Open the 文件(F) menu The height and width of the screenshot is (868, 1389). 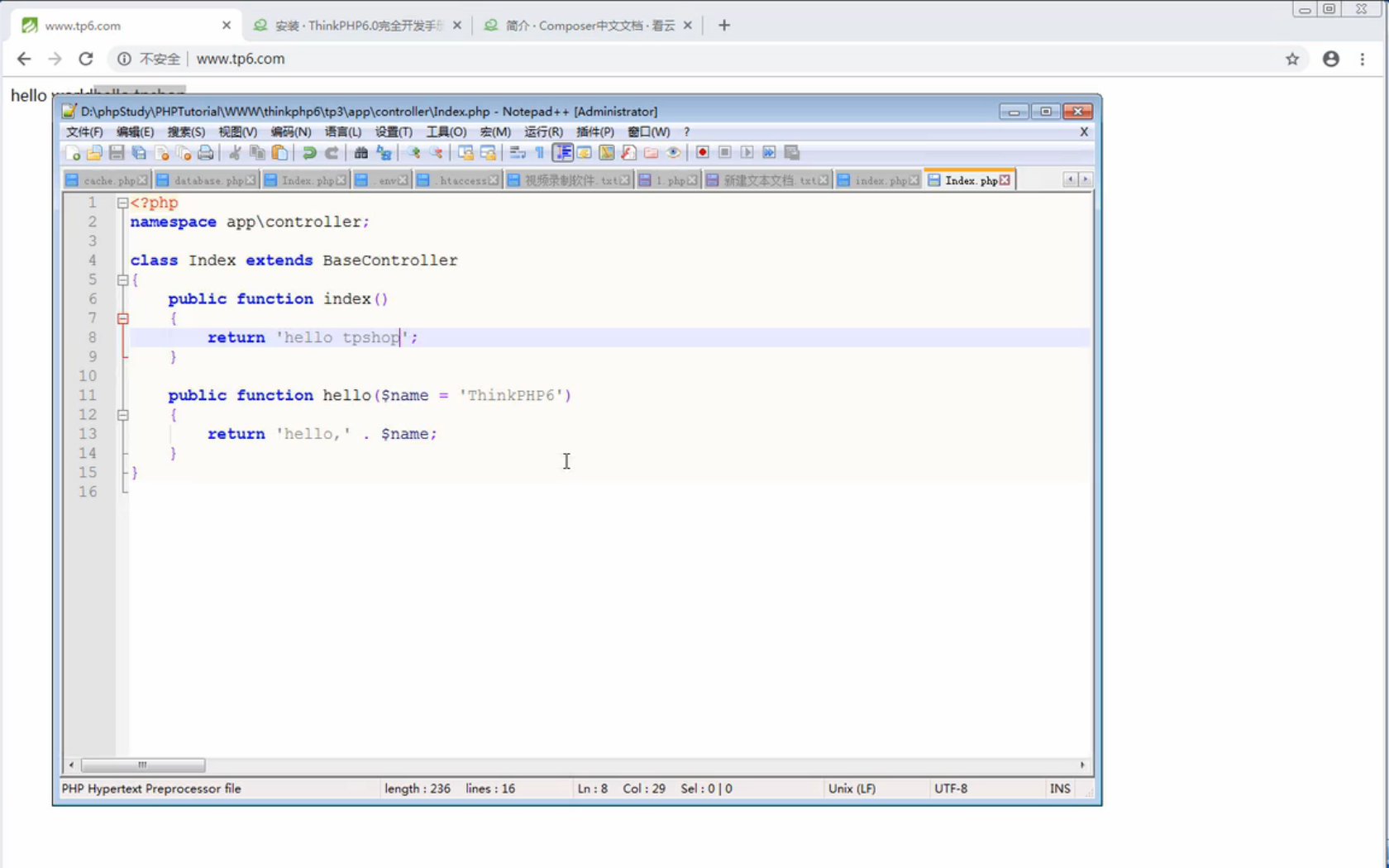[x=84, y=132]
